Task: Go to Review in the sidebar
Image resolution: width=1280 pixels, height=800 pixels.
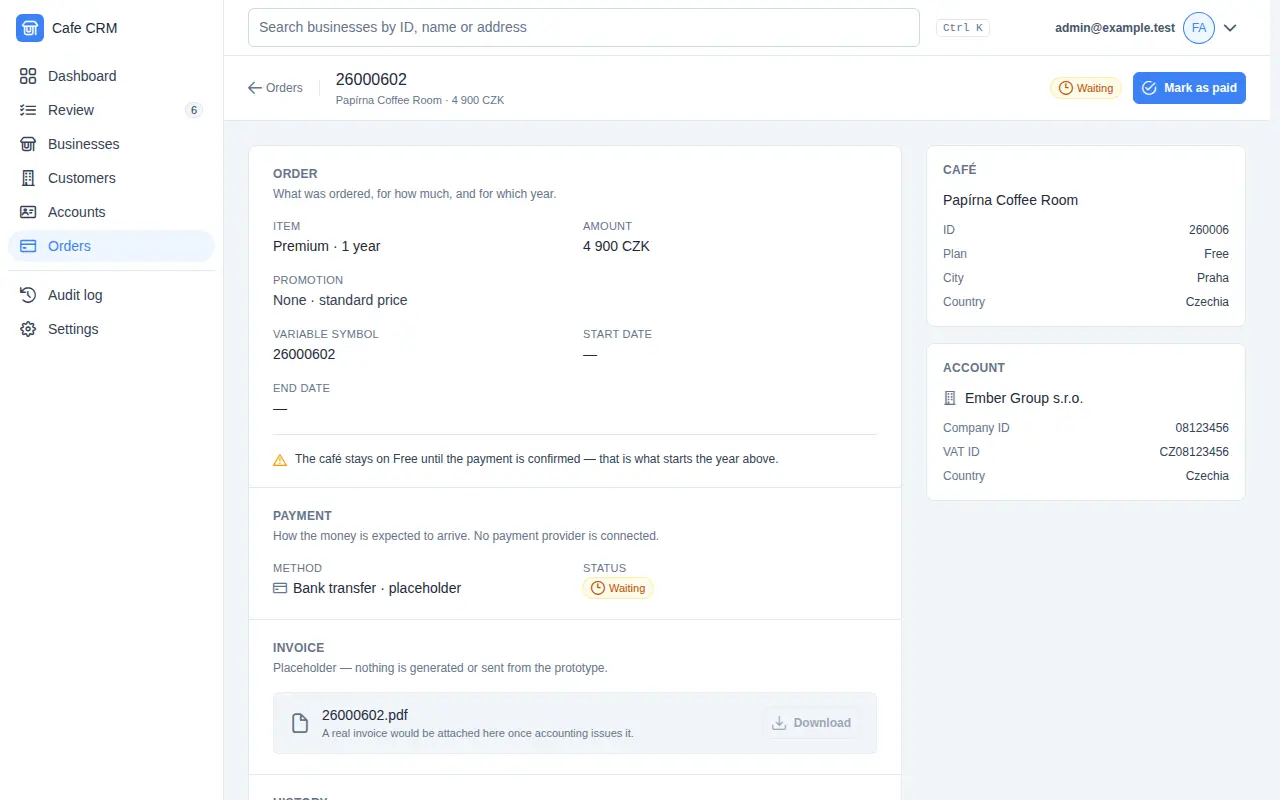Action: 111,110
